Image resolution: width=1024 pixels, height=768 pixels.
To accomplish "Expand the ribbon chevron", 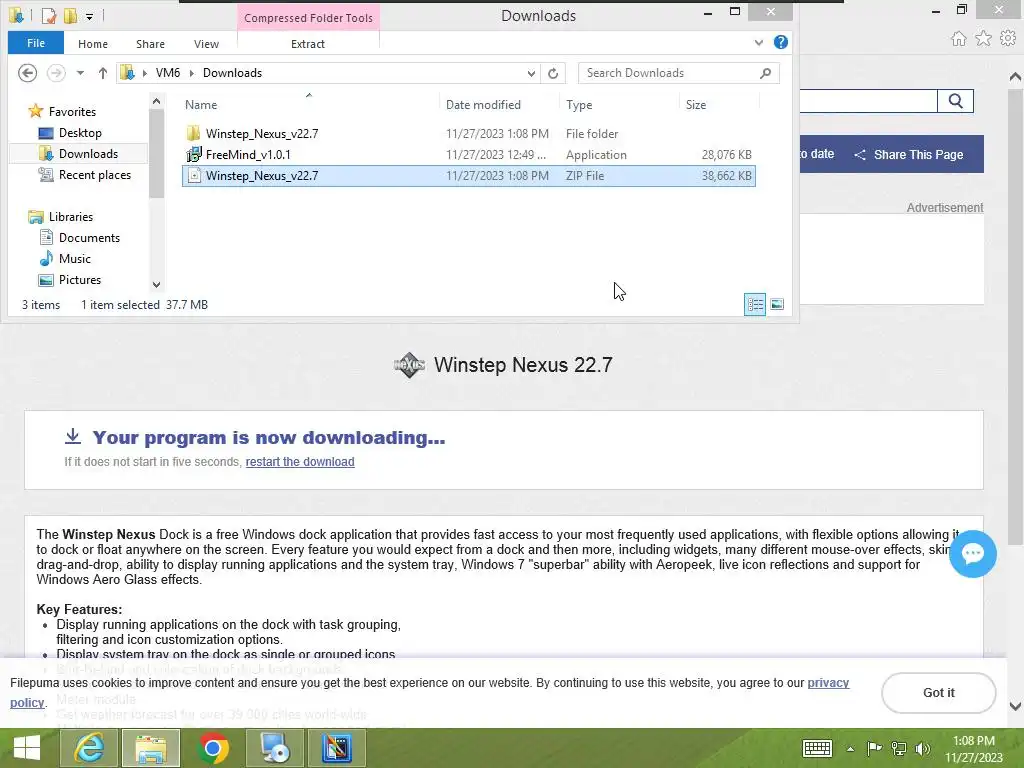I will (759, 42).
